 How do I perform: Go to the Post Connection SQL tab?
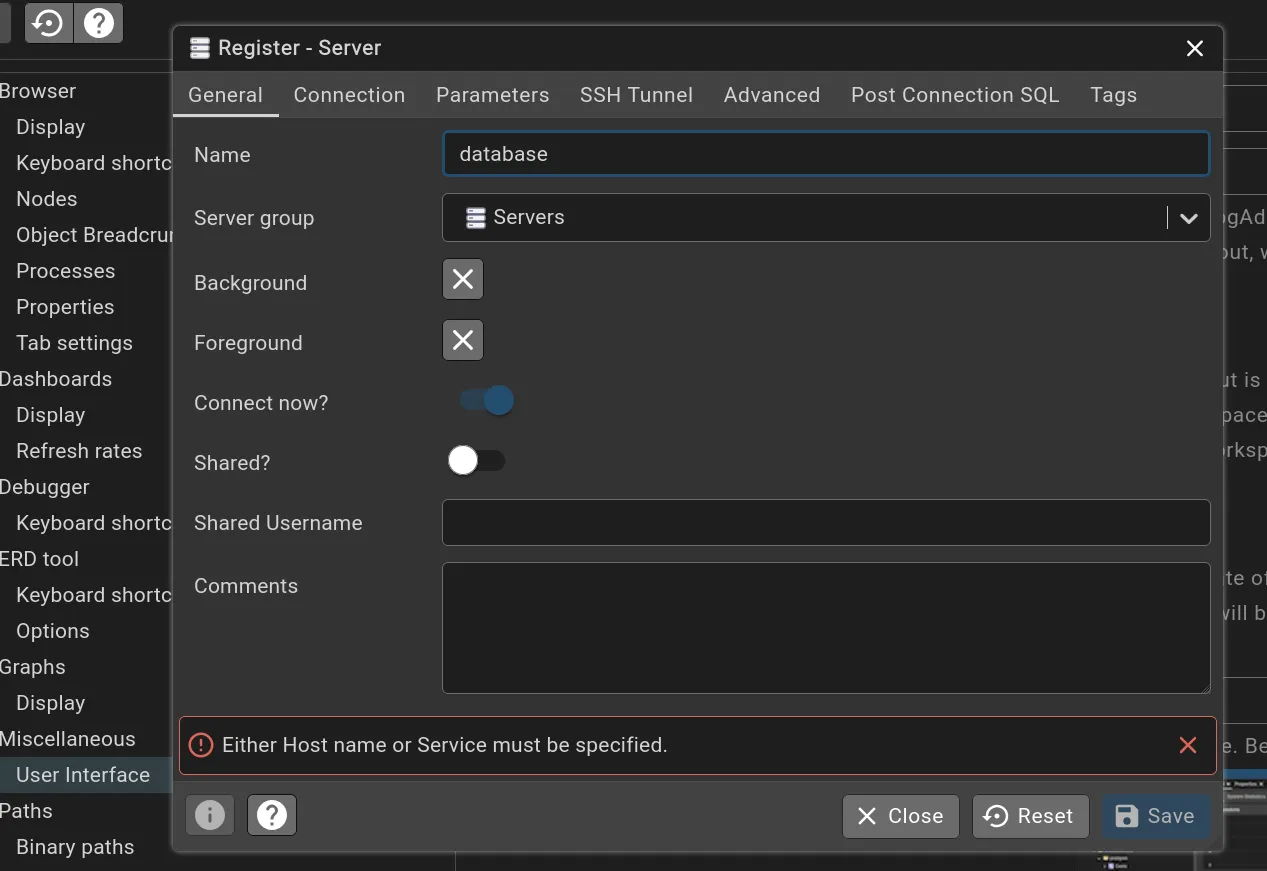pos(954,95)
